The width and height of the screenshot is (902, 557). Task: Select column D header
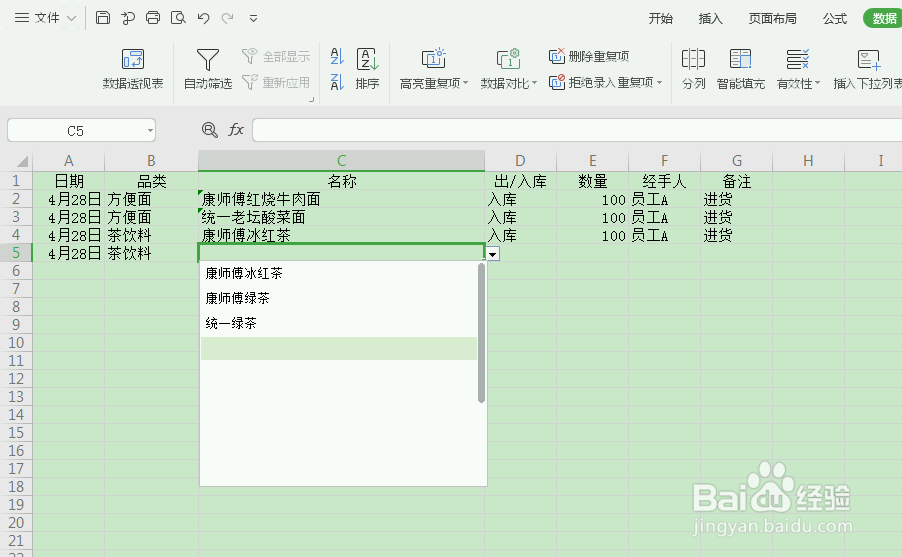click(x=520, y=161)
